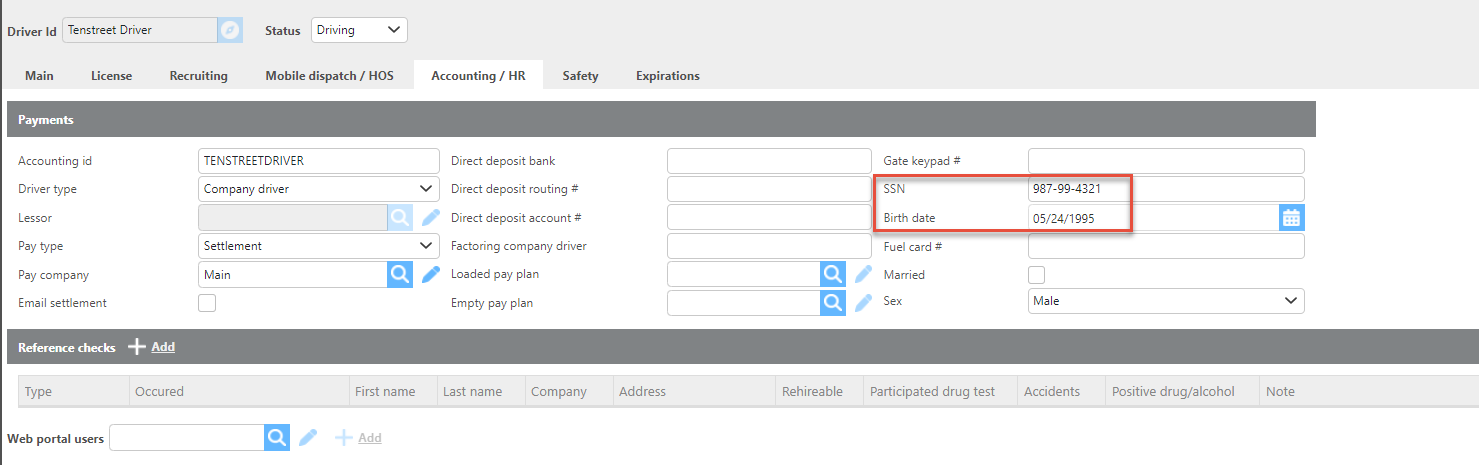Screen dimensions: 1479x465
Task: Open the Pay type dropdown
Action: [x=319, y=246]
